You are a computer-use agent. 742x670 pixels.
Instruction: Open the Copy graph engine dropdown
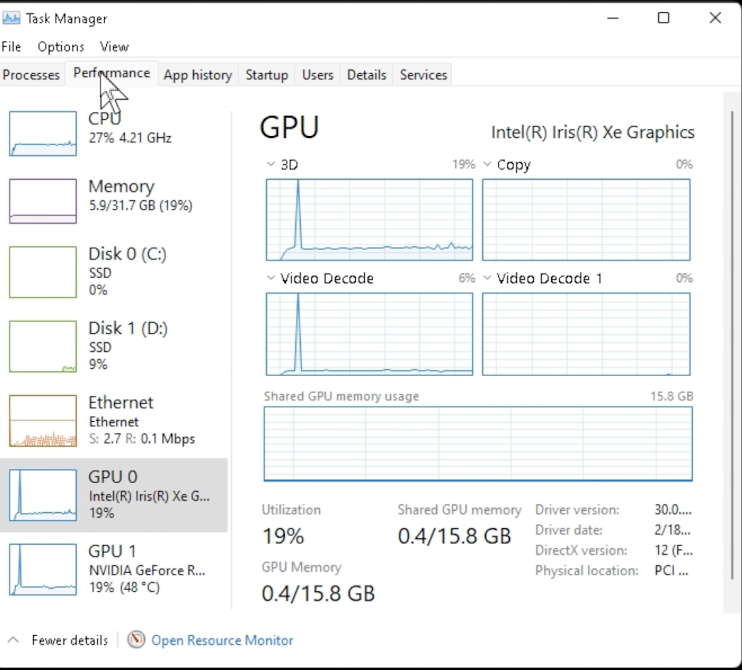coord(487,164)
